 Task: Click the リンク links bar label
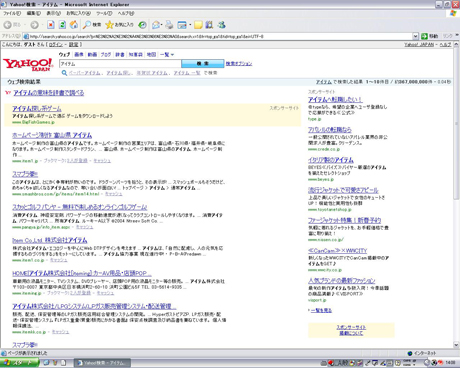pyautogui.click(x=448, y=36)
